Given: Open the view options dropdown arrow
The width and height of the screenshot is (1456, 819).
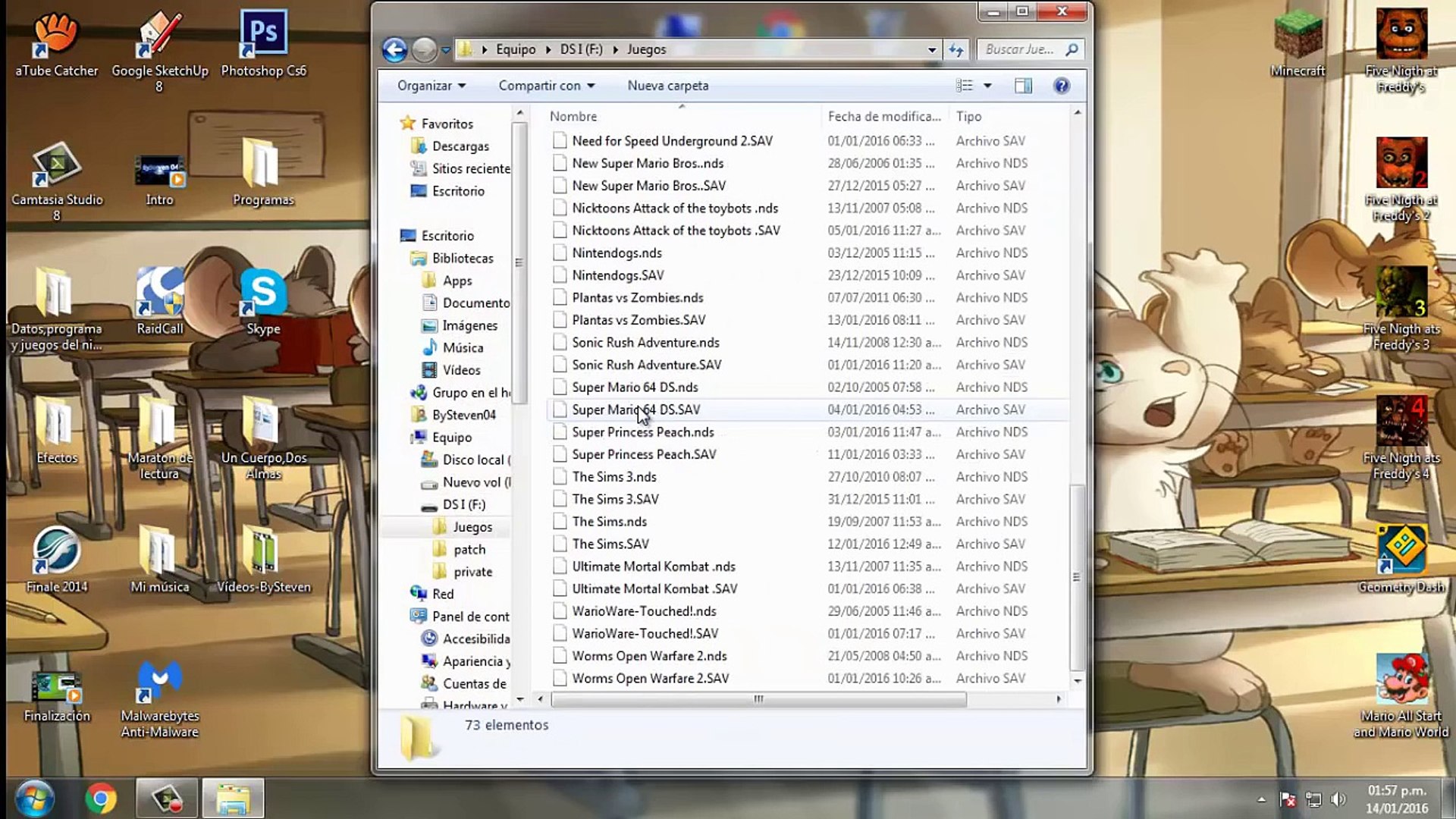Looking at the screenshot, I should click(x=987, y=86).
